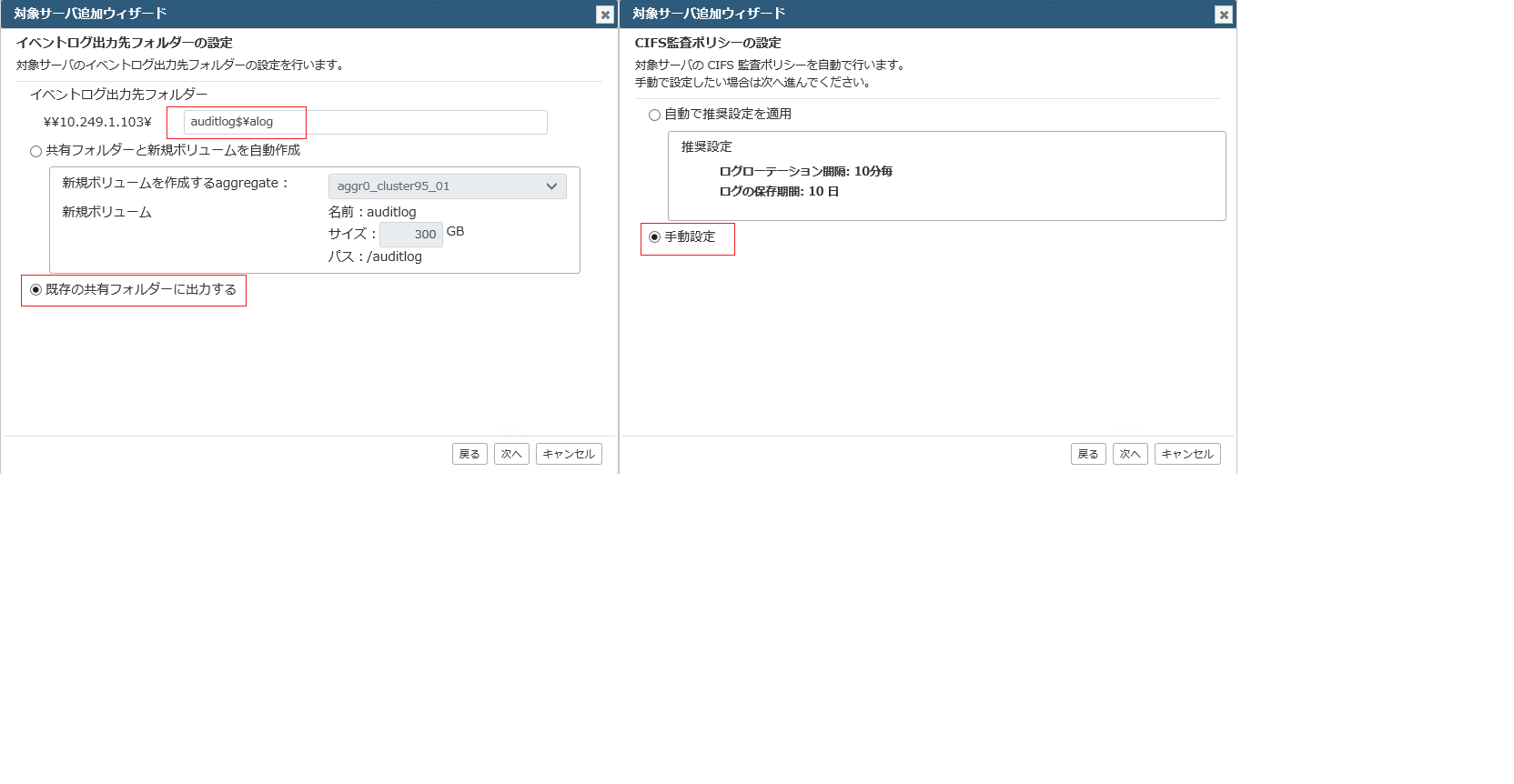Click the パス：/auditlog path text
Screen dimensions: 1514x784
click(375, 256)
